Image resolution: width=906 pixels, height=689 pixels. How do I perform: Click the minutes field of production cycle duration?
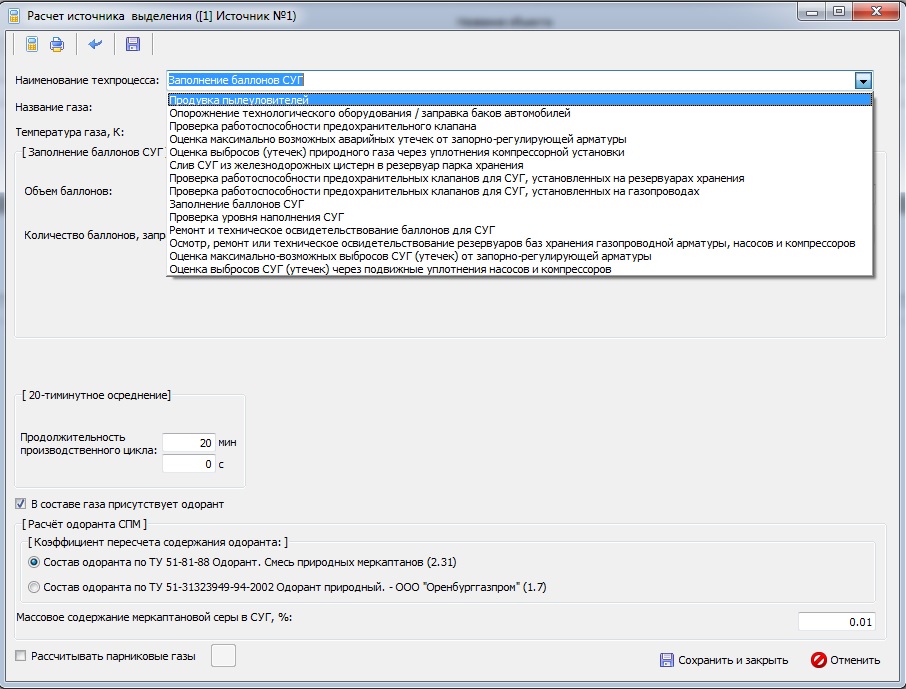(189, 443)
